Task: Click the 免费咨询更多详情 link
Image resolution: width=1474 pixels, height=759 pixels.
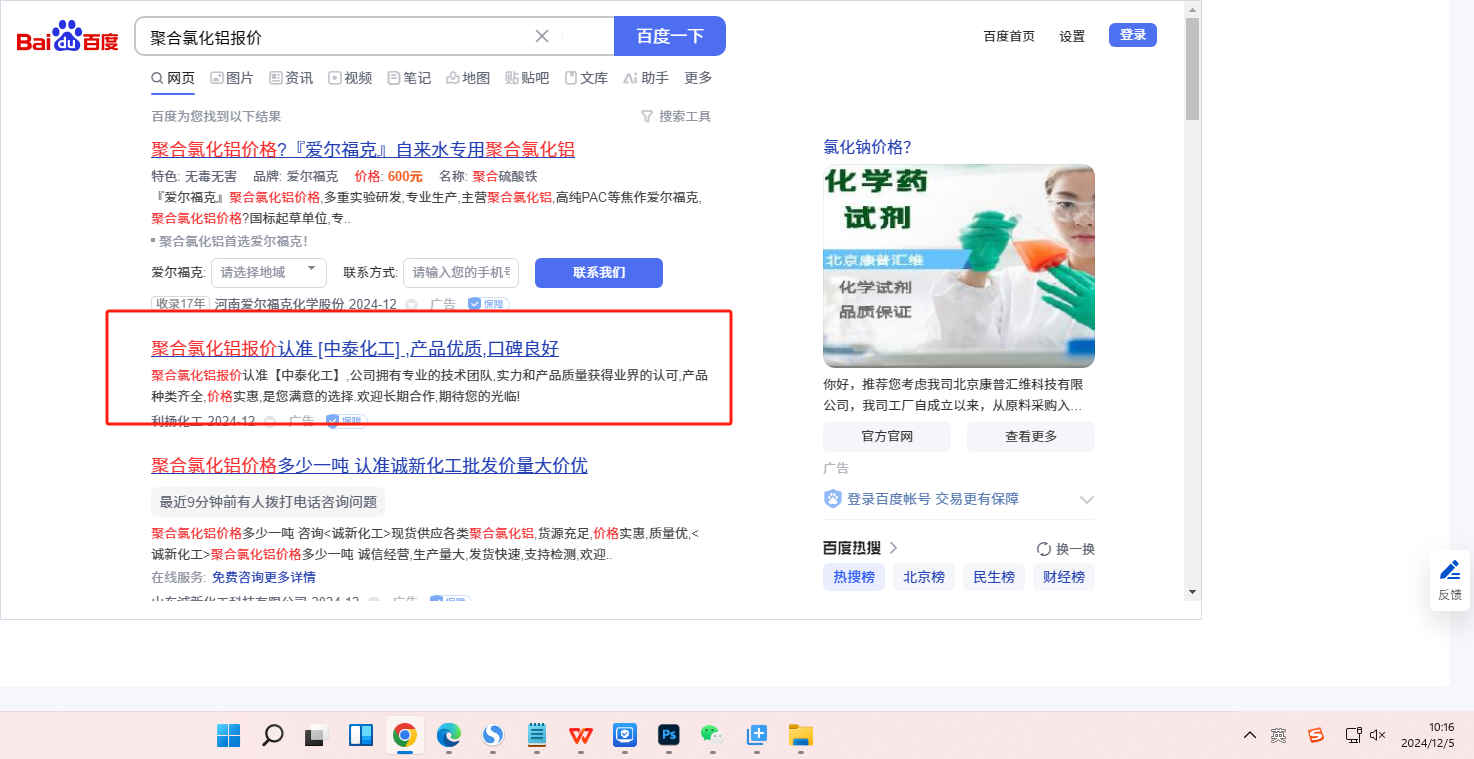Action: point(264,577)
